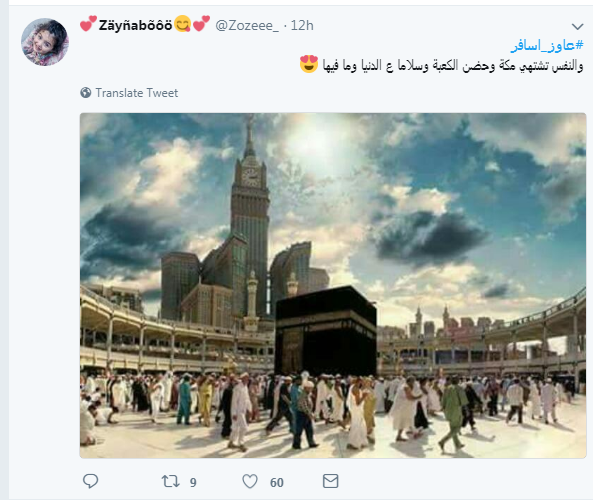Retweet this post using the arrows icon
593x500 pixels.
170,481
